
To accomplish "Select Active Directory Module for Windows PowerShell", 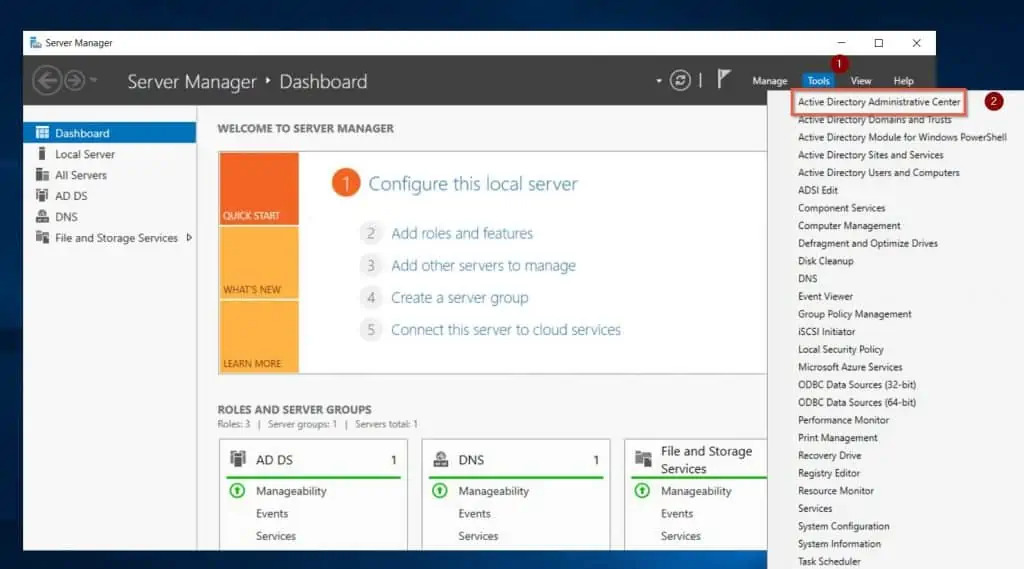I will click(x=902, y=137).
